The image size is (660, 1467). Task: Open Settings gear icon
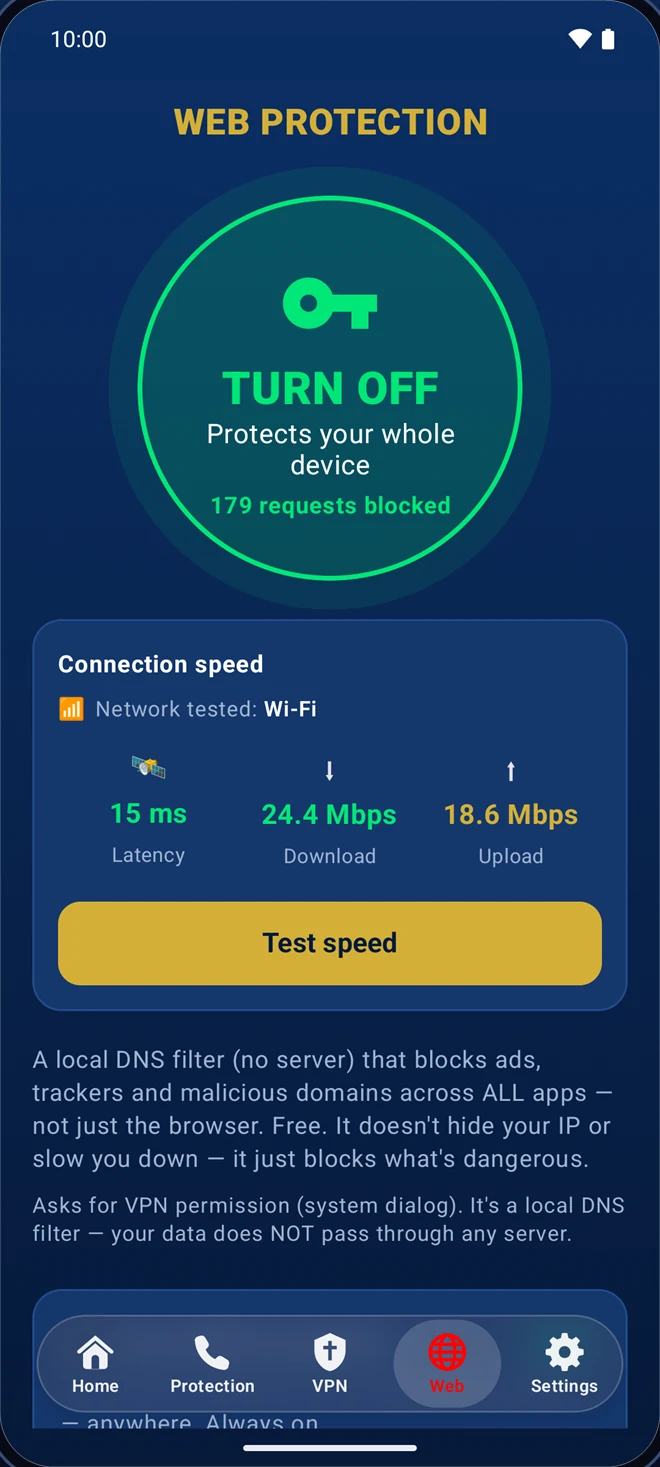click(x=564, y=1353)
